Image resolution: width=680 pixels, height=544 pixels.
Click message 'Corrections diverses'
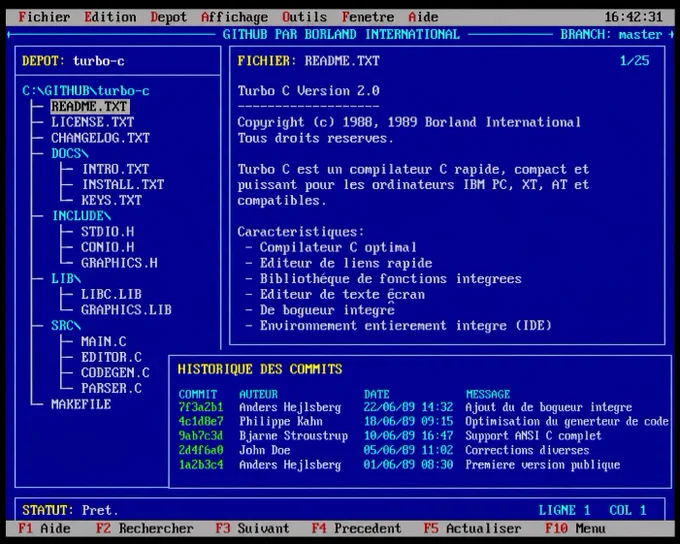coord(527,450)
